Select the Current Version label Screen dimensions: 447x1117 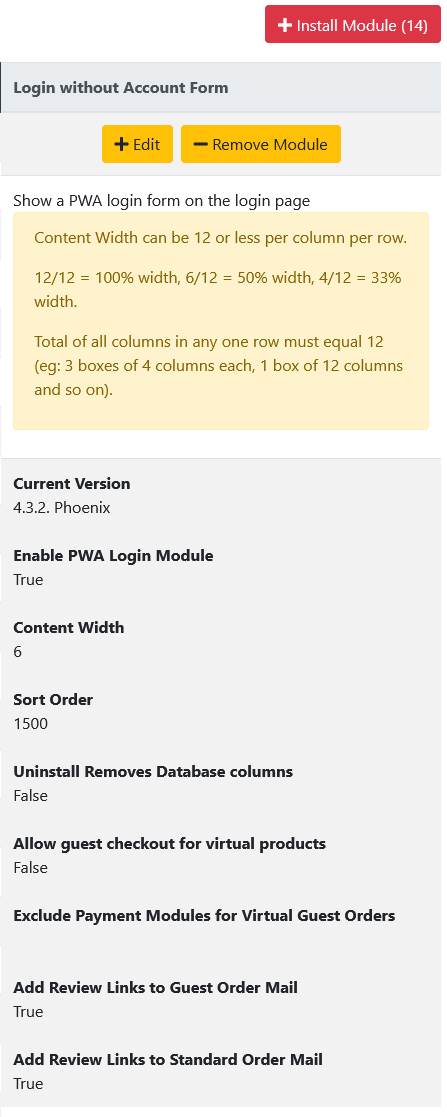[72, 484]
